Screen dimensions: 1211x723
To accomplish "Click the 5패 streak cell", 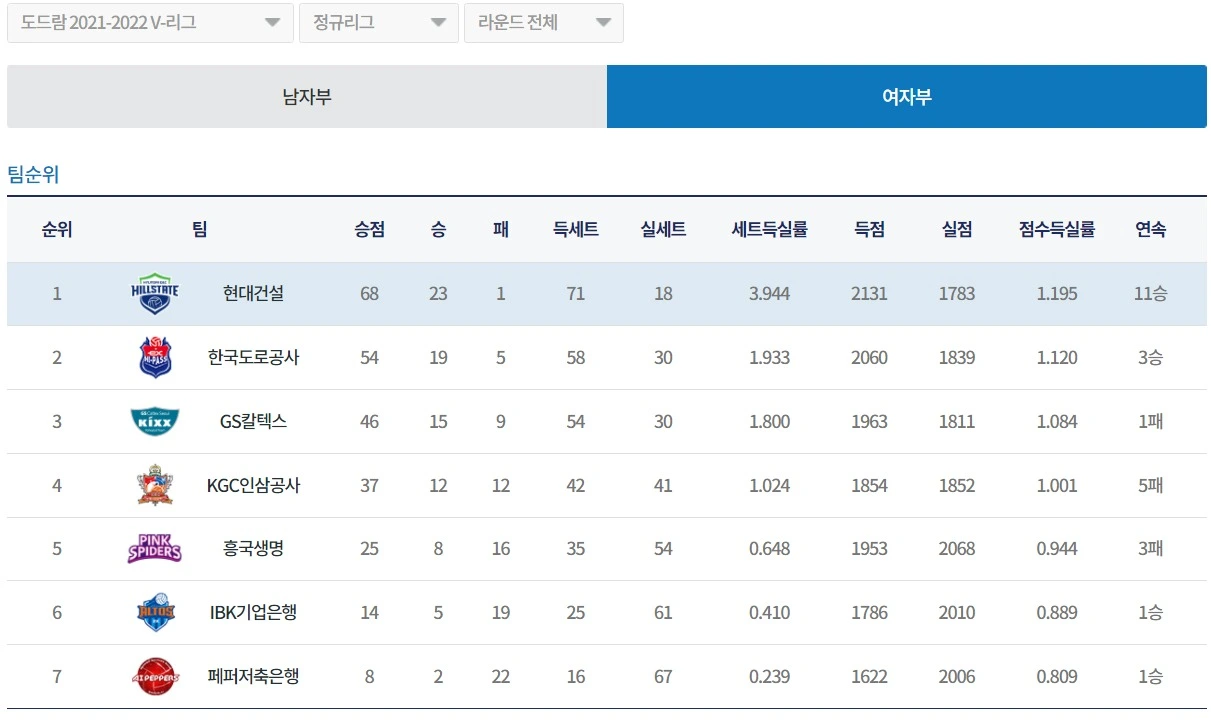I will tap(1151, 485).
